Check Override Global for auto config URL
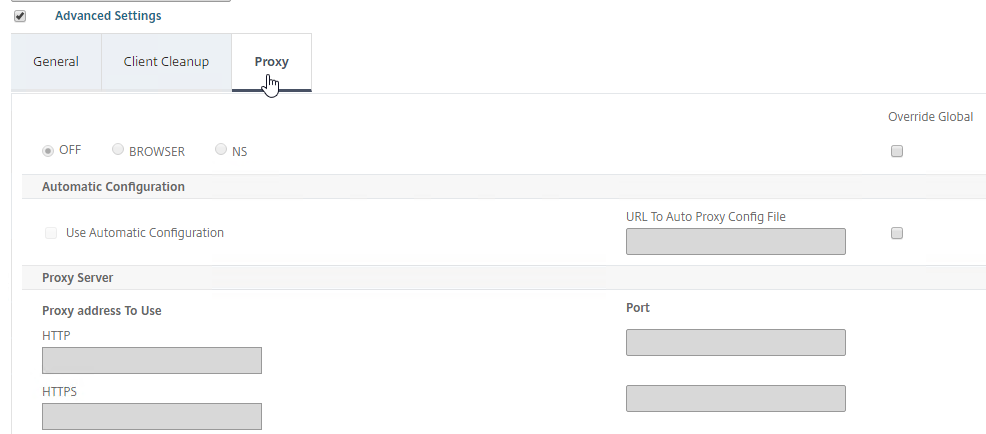This screenshot has width=986, height=434. tap(897, 233)
